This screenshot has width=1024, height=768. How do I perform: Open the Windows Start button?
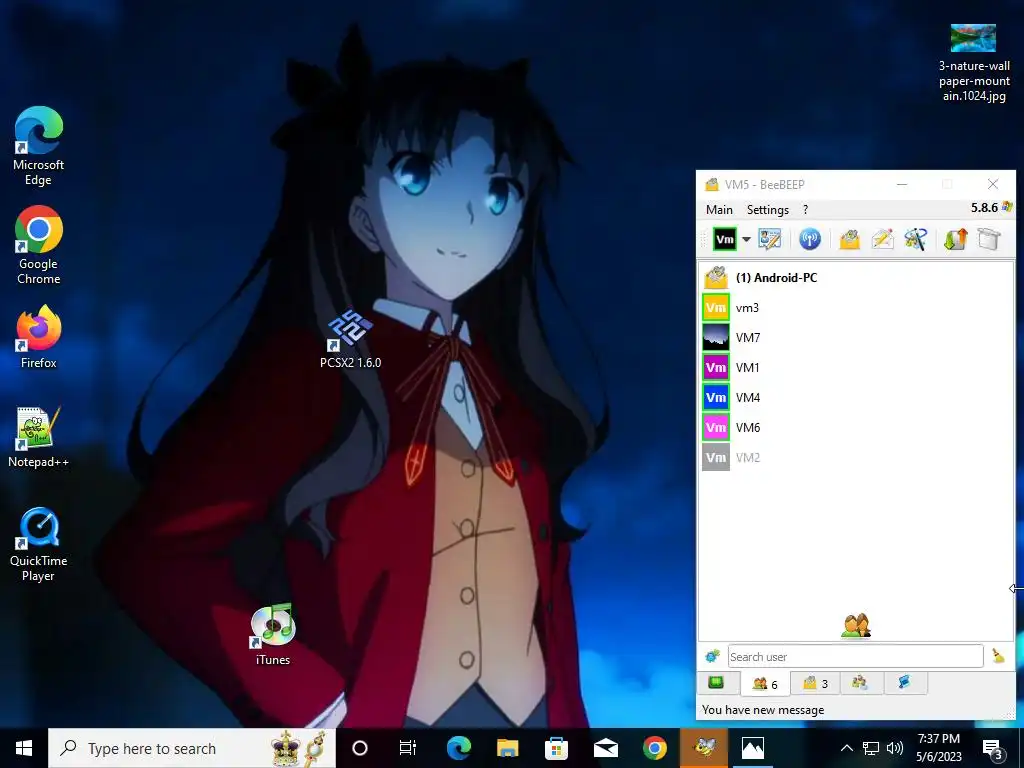click(24, 748)
